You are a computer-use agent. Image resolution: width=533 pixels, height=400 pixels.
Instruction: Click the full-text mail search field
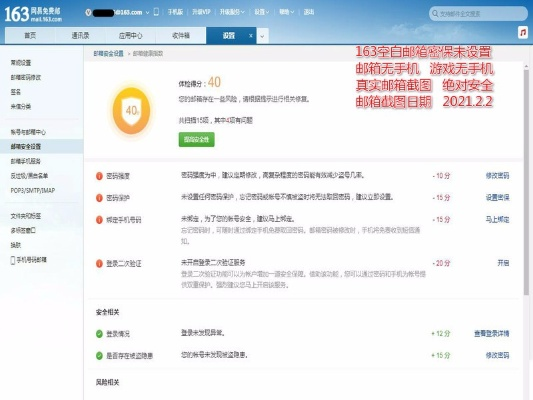478,14
